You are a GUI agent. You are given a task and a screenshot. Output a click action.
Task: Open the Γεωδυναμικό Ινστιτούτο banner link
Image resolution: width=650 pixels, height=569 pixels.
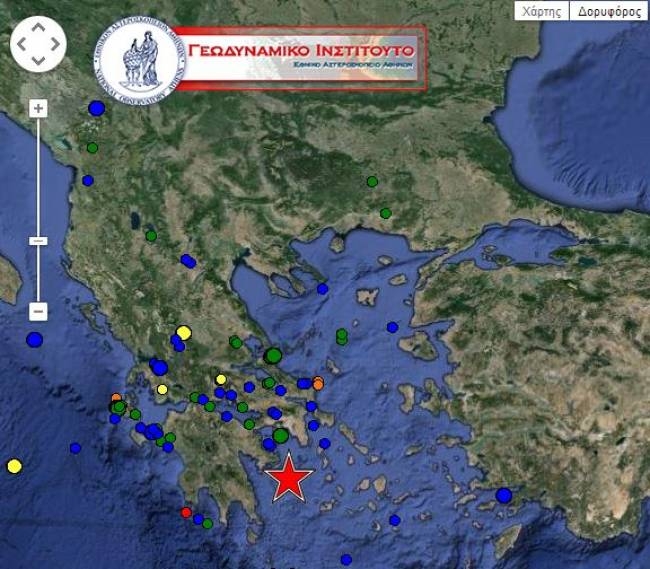coord(301,58)
